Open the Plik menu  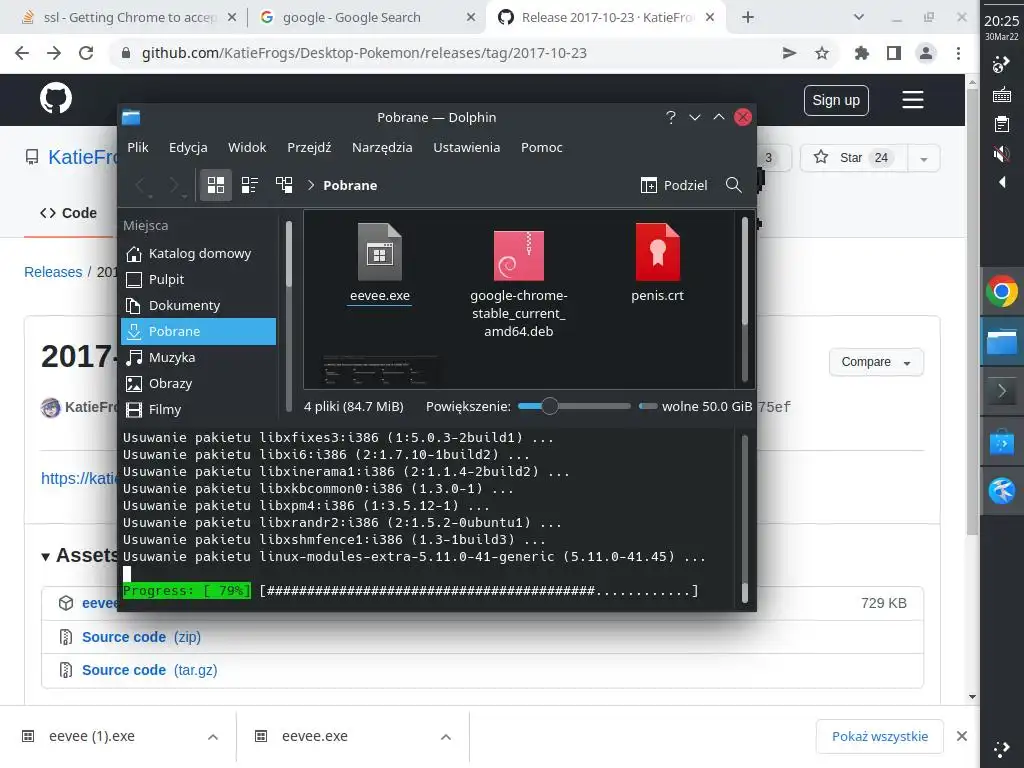[x=138, y=148]
